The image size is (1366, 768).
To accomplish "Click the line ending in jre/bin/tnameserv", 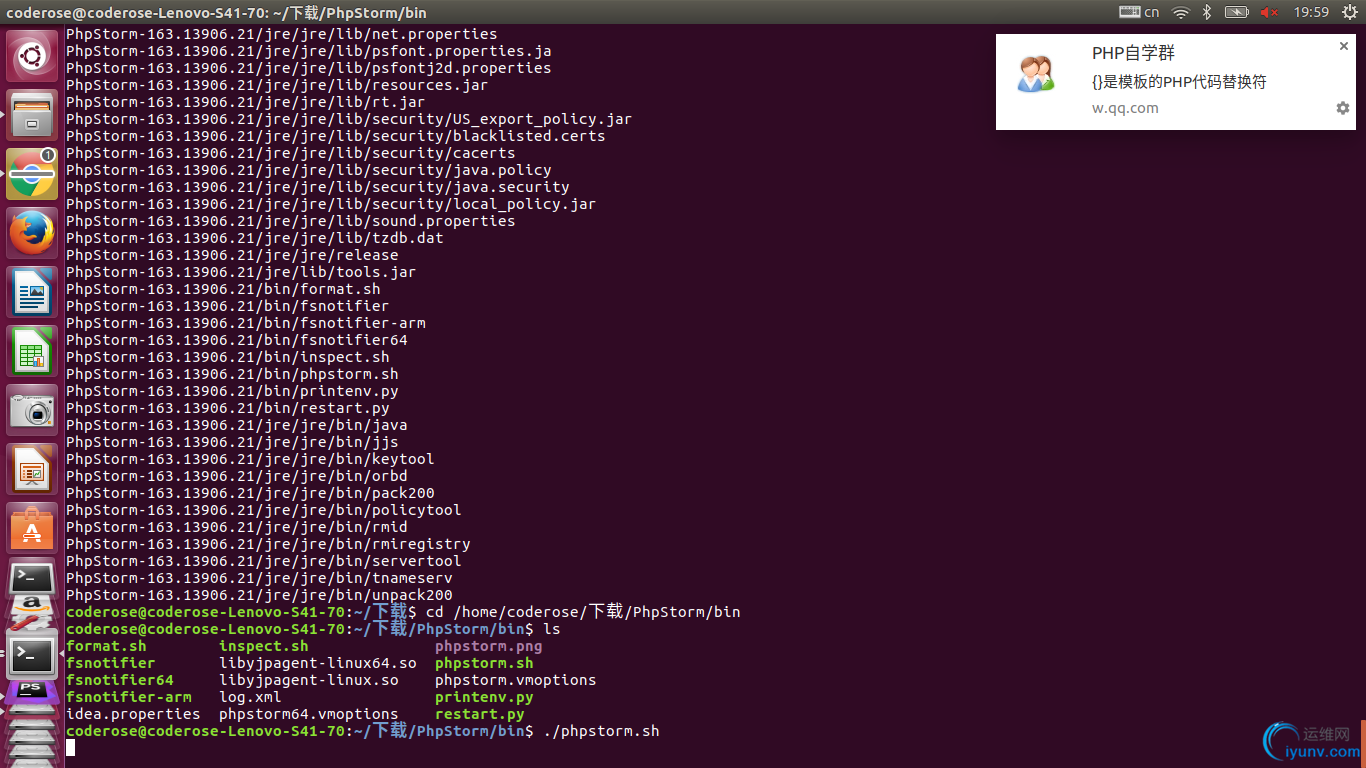I will [260, 578].
